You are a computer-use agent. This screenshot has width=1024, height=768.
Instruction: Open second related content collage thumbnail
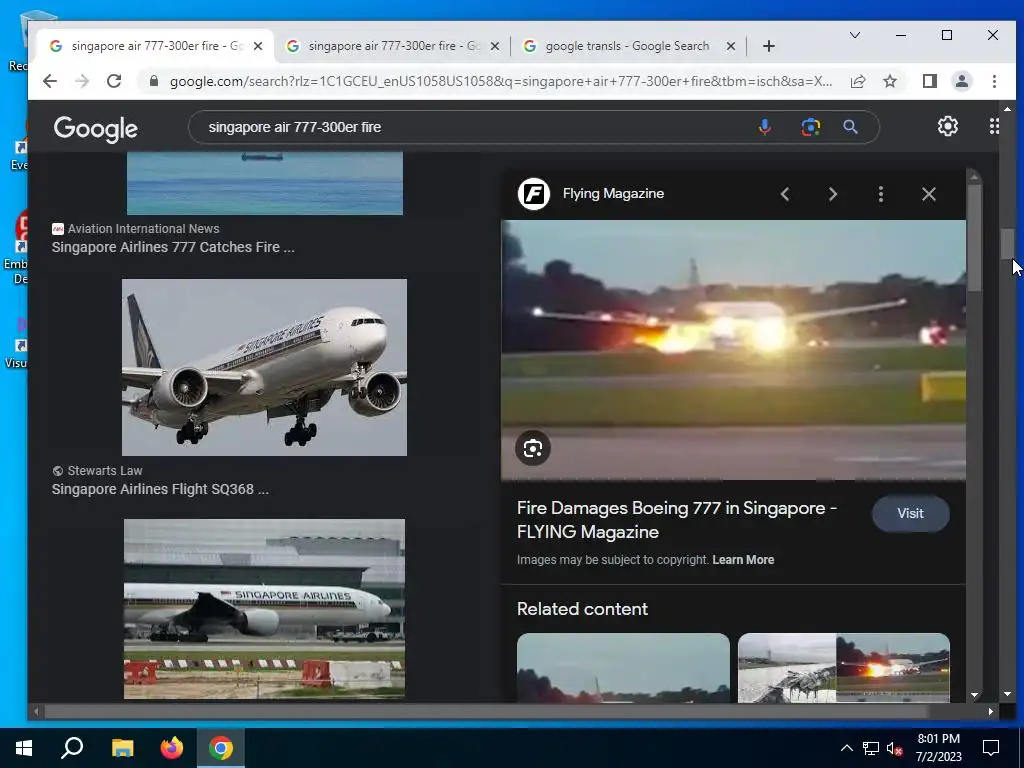844,667
